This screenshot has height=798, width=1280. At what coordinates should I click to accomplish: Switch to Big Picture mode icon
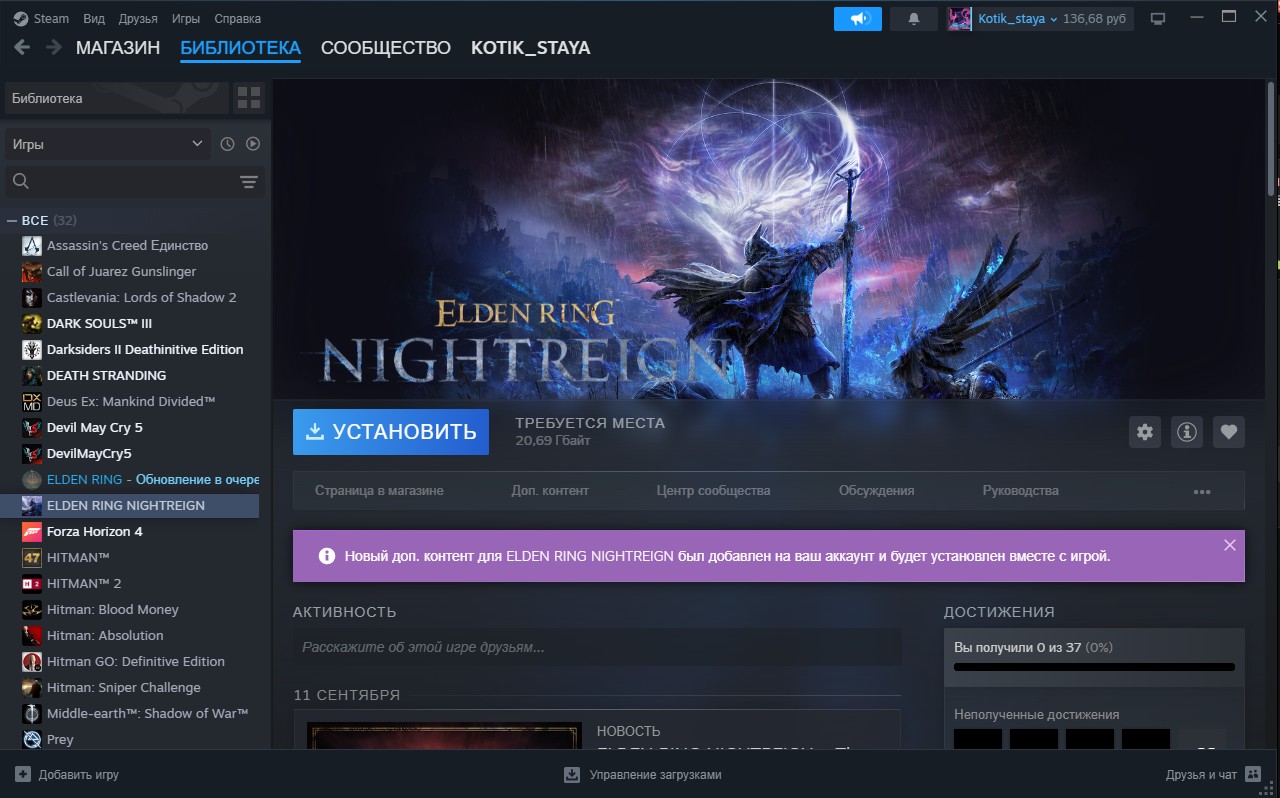(x=1158, y=18)
